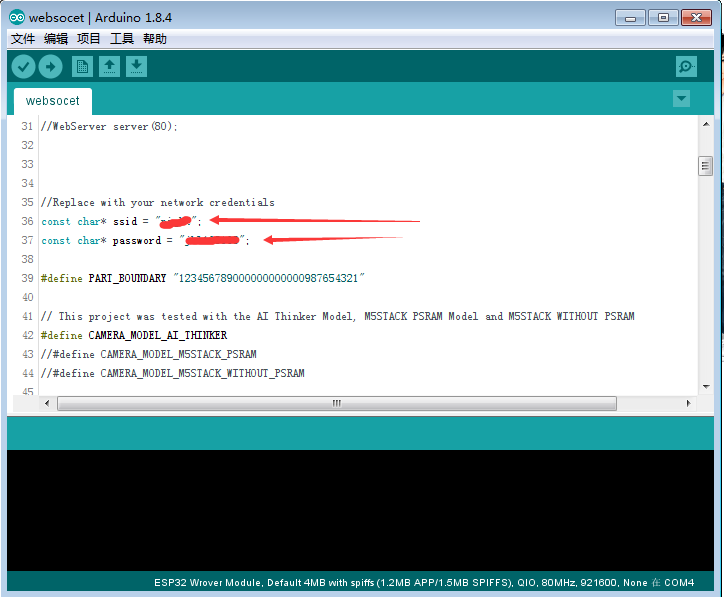The image size is (724, 597).
Task: Save the sketch with the down-arrow icon
Action: (x=136, y=67)
